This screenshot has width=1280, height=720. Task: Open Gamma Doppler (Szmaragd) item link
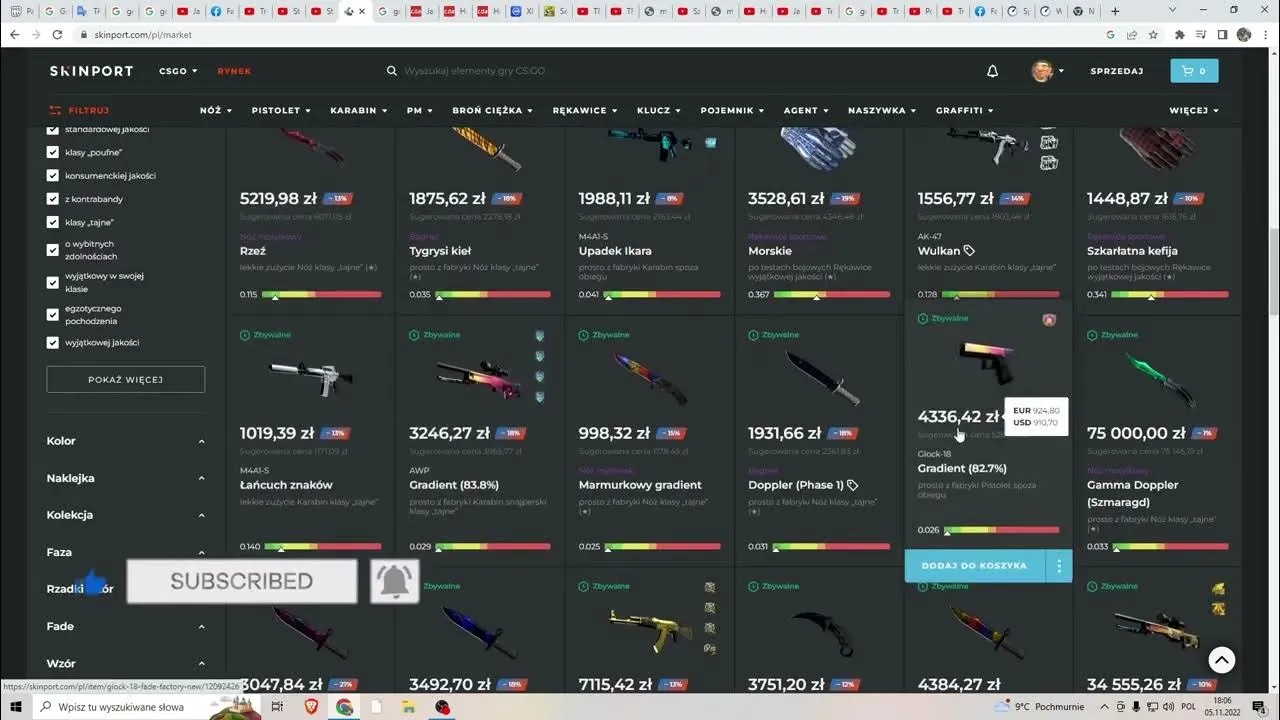tap(1133, 493)
